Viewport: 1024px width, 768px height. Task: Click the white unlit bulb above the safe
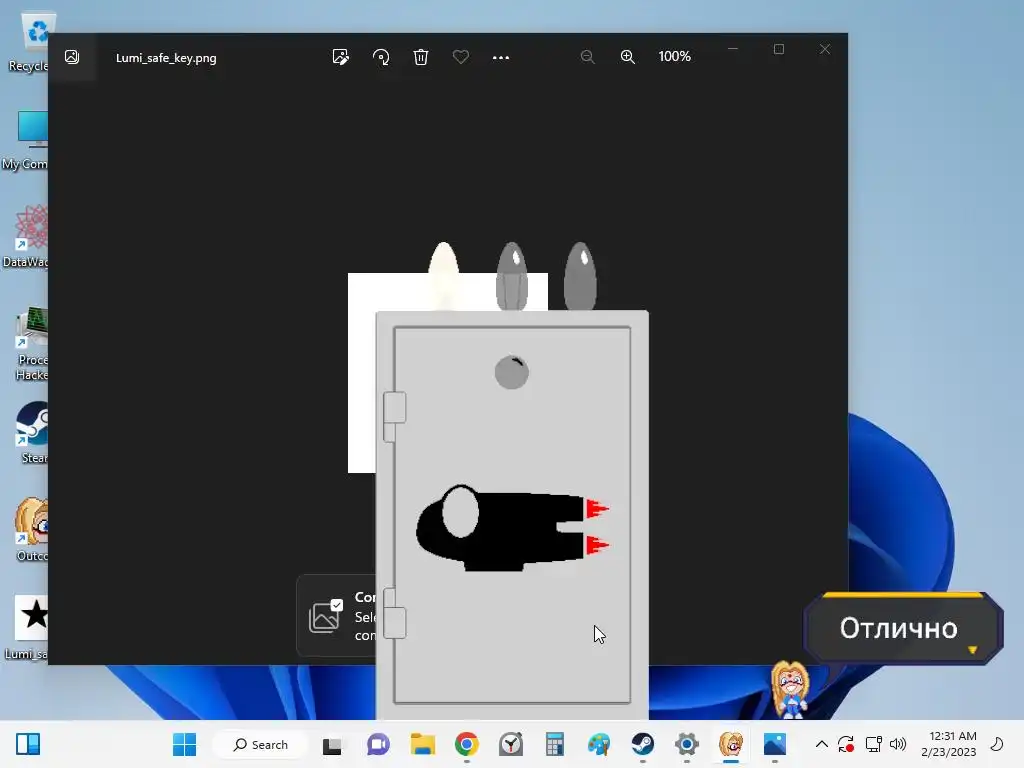tap(443, 276)
